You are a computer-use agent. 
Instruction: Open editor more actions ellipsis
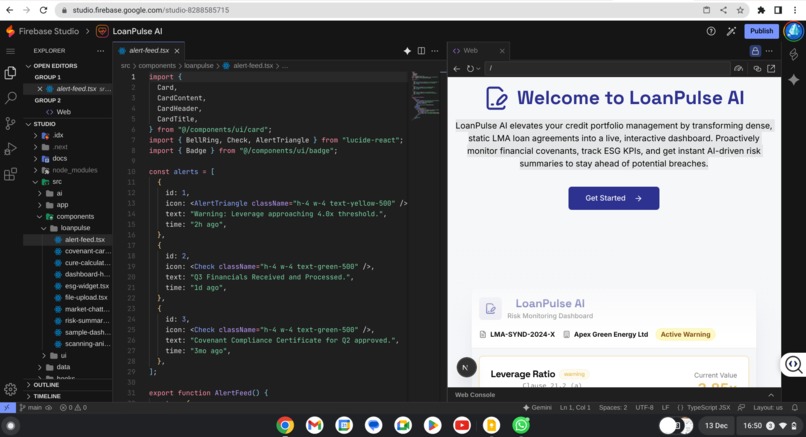coord(435,51)
